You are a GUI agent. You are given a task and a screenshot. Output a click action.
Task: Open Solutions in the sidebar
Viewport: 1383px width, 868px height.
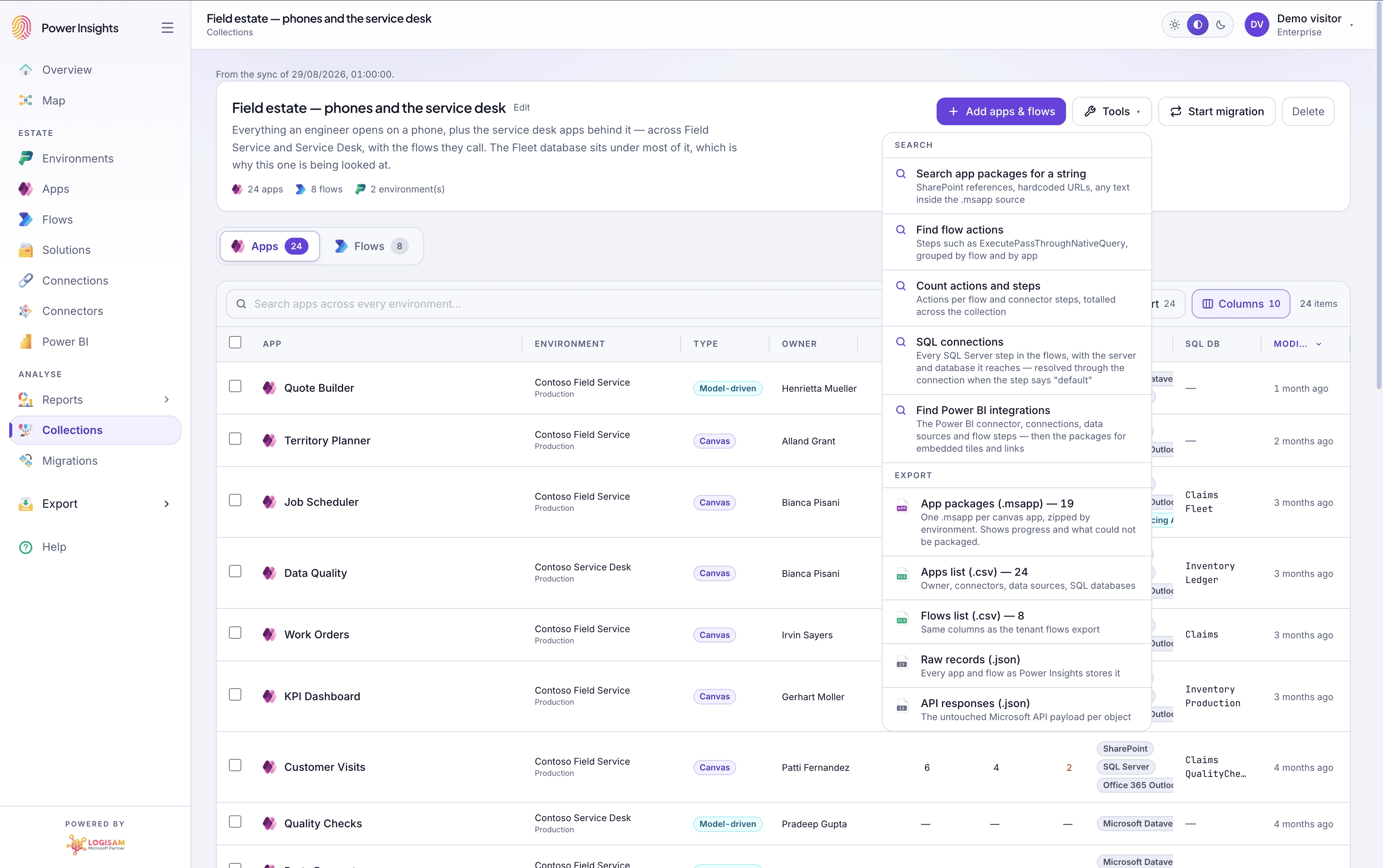[x=95, y=250]
